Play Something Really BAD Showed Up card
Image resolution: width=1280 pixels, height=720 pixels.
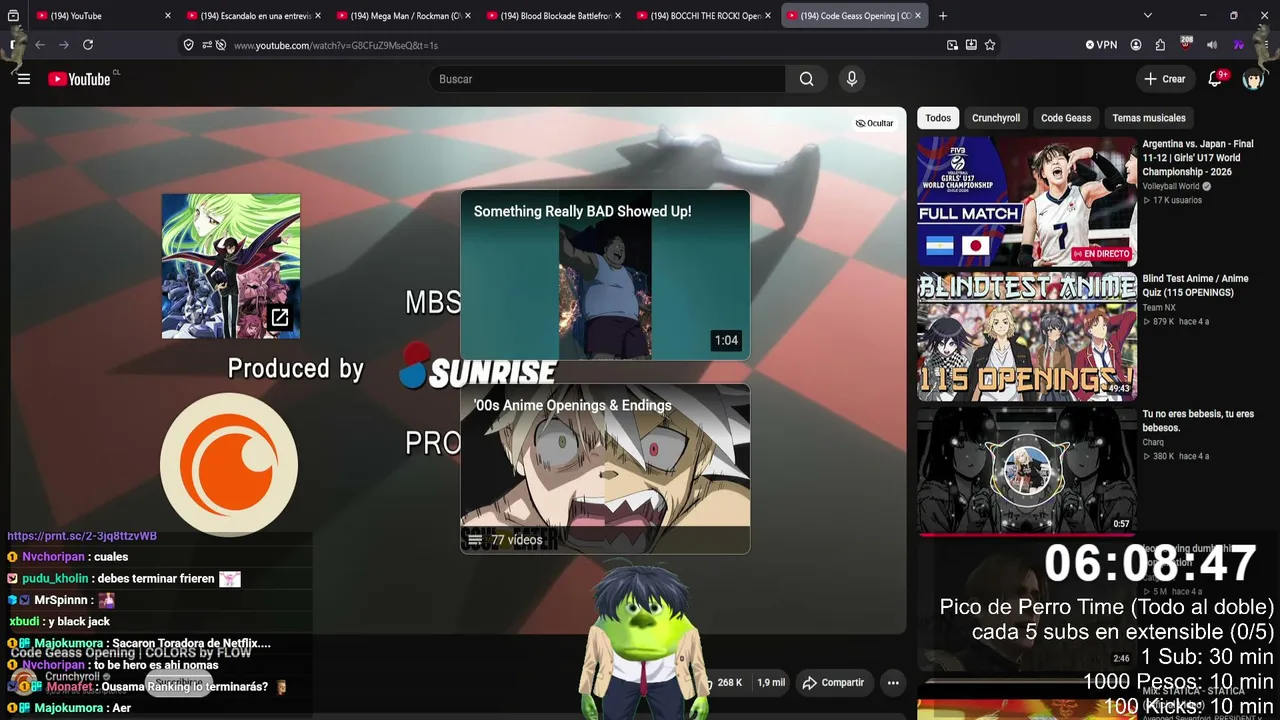(605, 275)
